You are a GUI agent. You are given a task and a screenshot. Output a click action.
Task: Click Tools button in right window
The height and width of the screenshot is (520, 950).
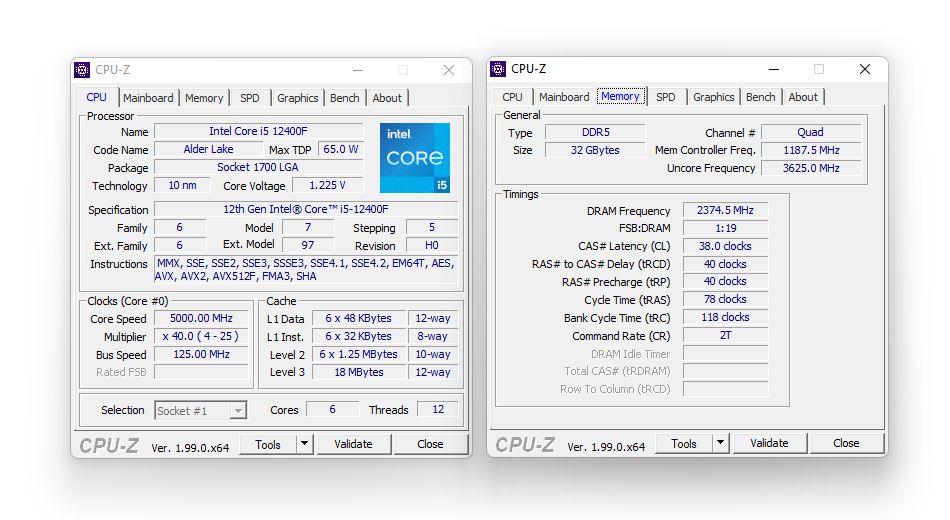coord(684,444)
